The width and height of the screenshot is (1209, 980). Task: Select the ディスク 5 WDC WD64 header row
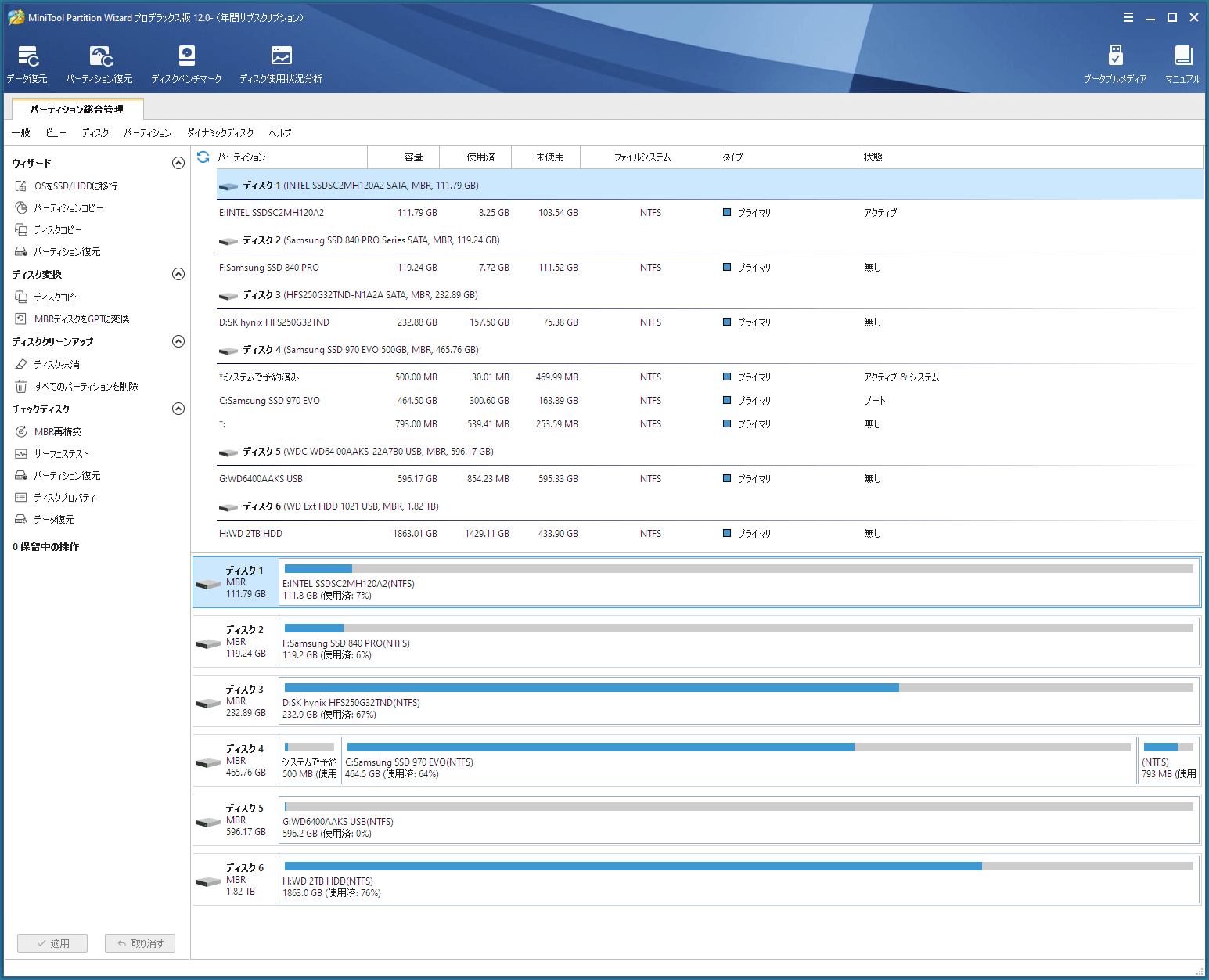tap(710, 452)
